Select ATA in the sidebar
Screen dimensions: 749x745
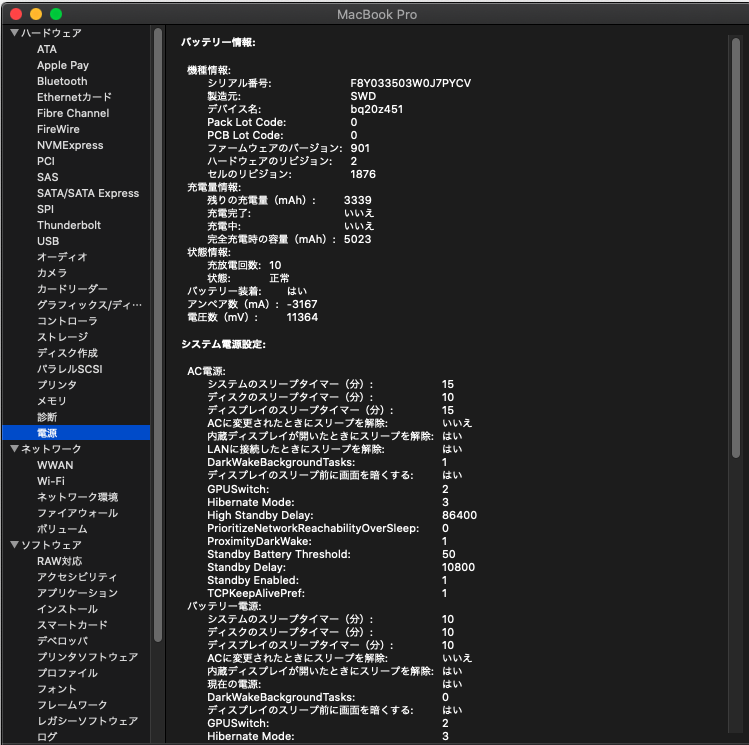point(47,49)
